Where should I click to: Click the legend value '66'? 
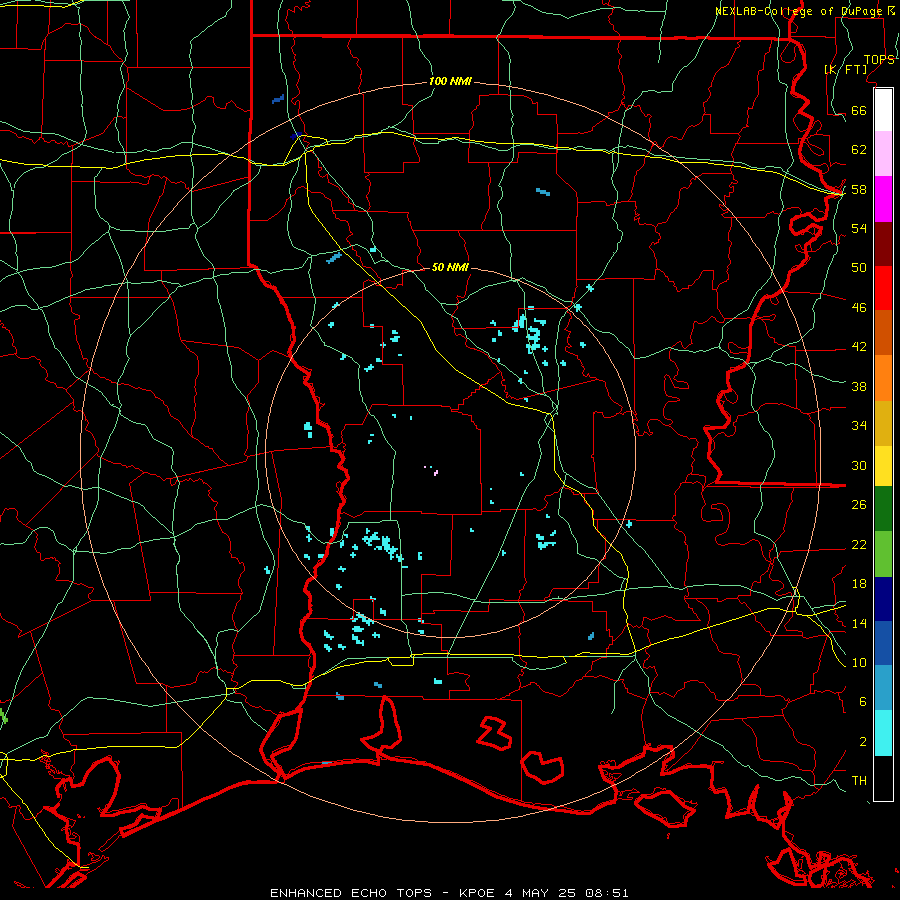point(859,111)
